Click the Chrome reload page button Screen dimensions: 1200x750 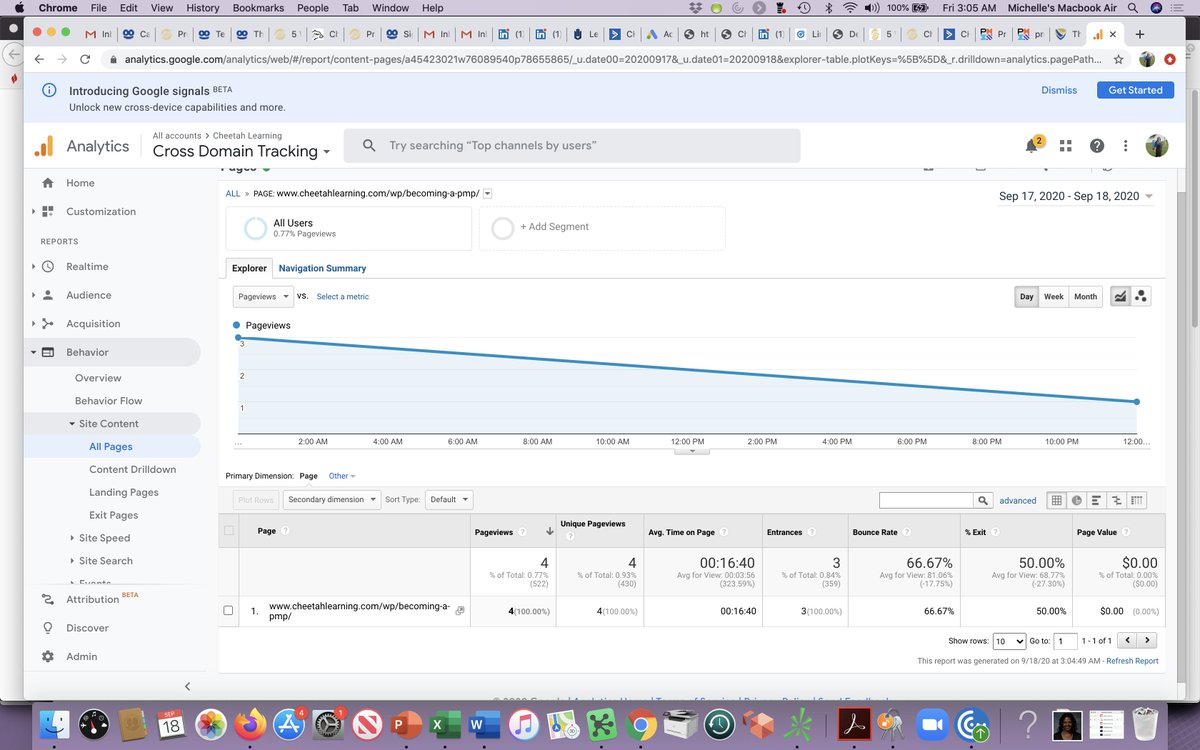pyautogui.click(x=85, y=59)
